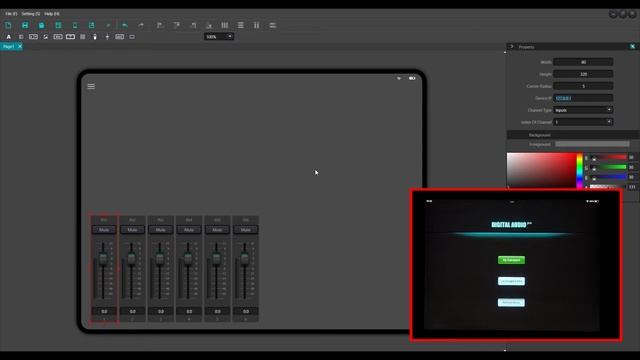Image resolution: width=640 pixels, height=360 pixels.
Task: Open the Help menu
Action: pyautogui.click(x=52, y=14)
